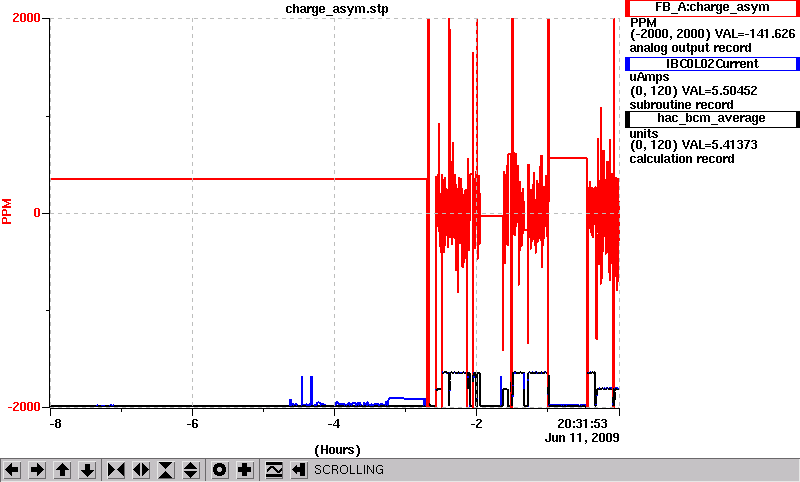Shift the plot down with the down arrow

coord(88,470)
